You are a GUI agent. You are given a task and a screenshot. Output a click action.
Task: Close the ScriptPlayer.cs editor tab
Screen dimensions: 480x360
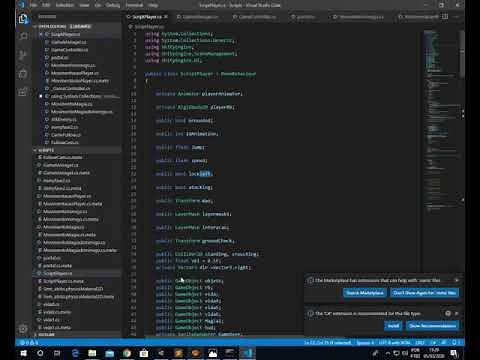click(166, 17)
